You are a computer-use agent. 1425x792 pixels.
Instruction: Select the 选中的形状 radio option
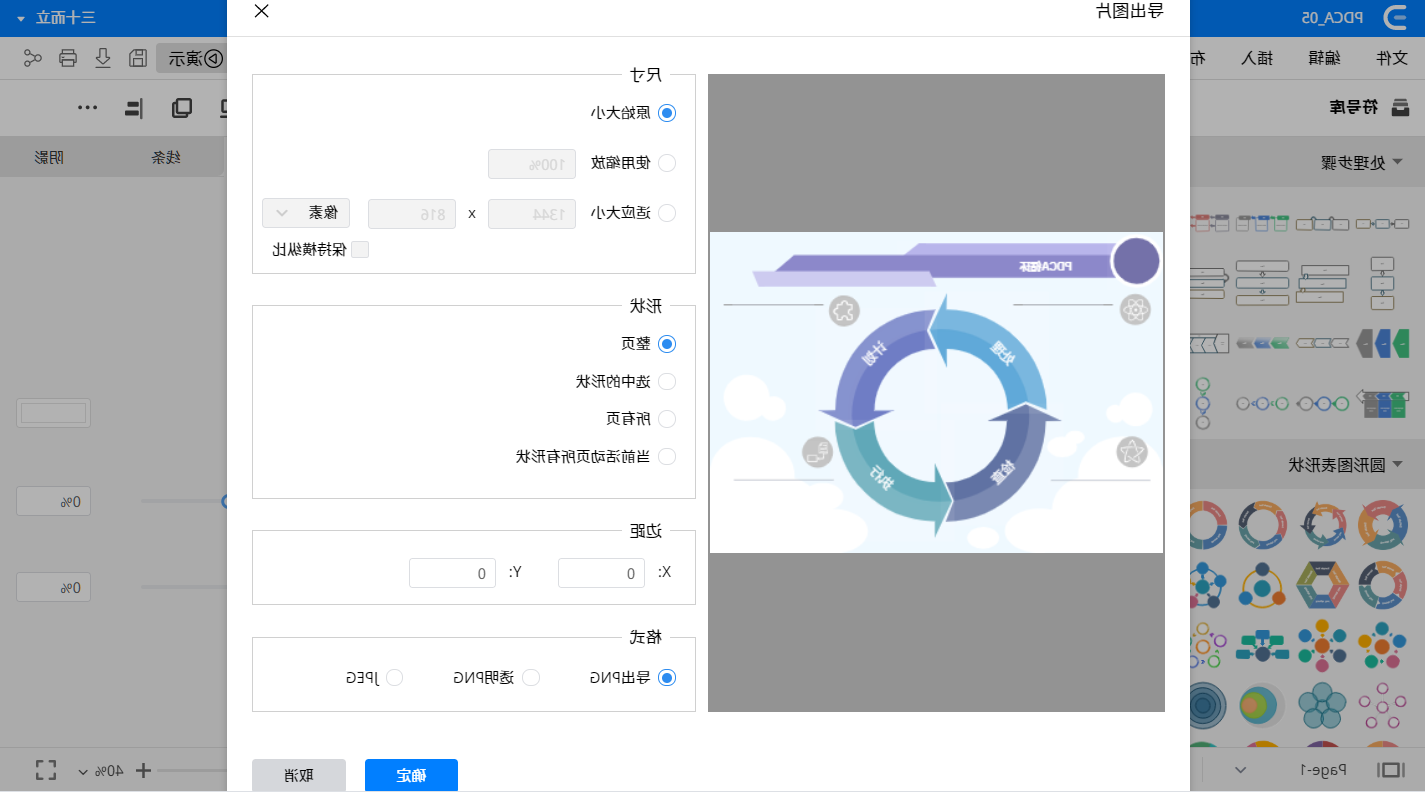(667, 381)
